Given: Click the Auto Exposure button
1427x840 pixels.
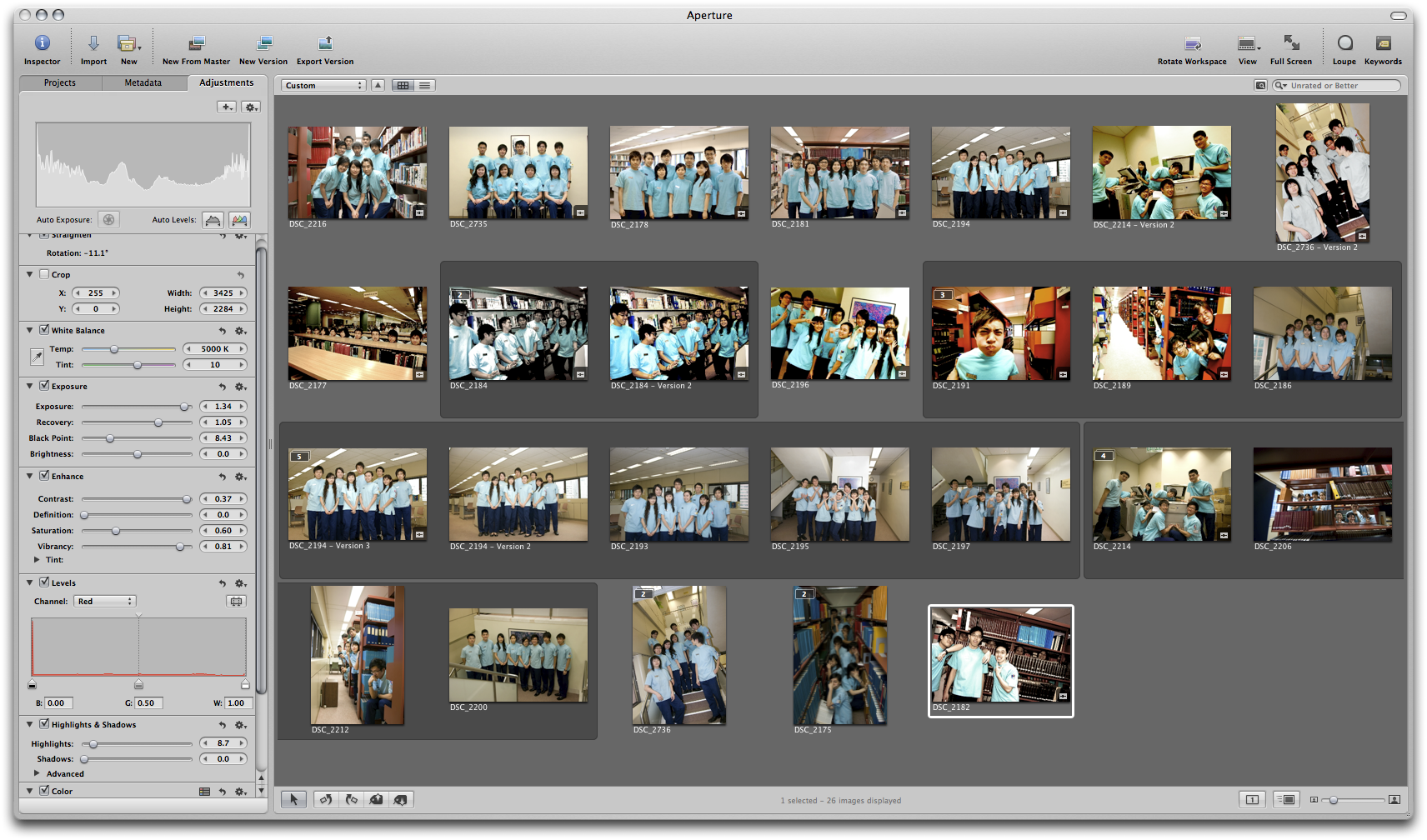Looking at the screenshot, I should 108,220.
